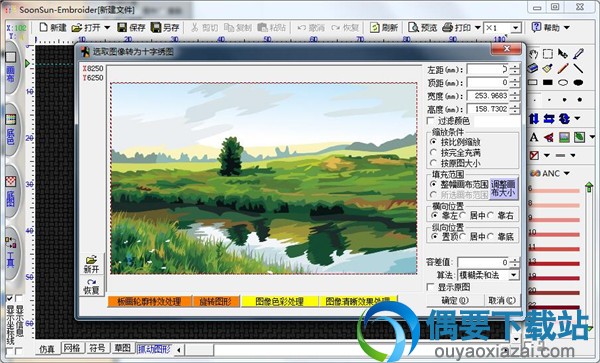Enable the 过滤颜色 checkbox

pos(431,121)
